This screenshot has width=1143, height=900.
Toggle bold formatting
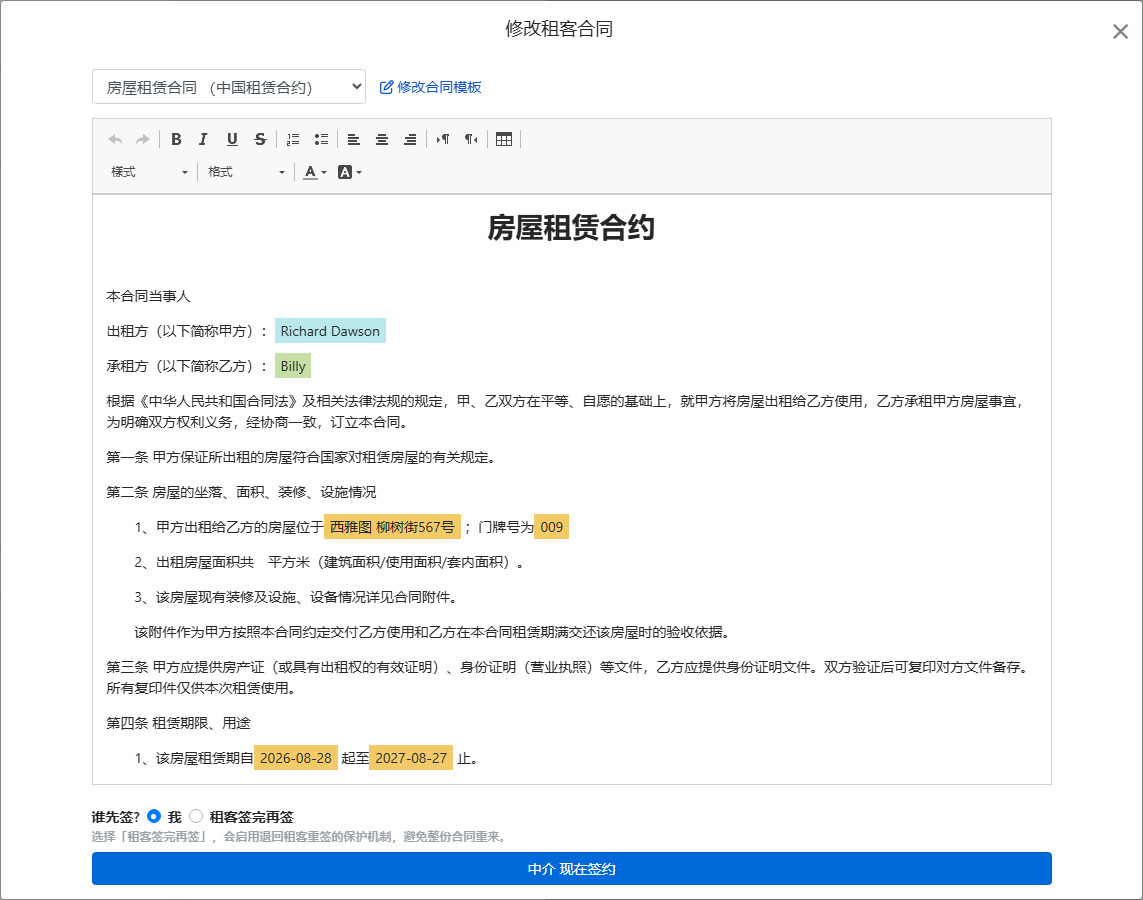tap(176, 139)
